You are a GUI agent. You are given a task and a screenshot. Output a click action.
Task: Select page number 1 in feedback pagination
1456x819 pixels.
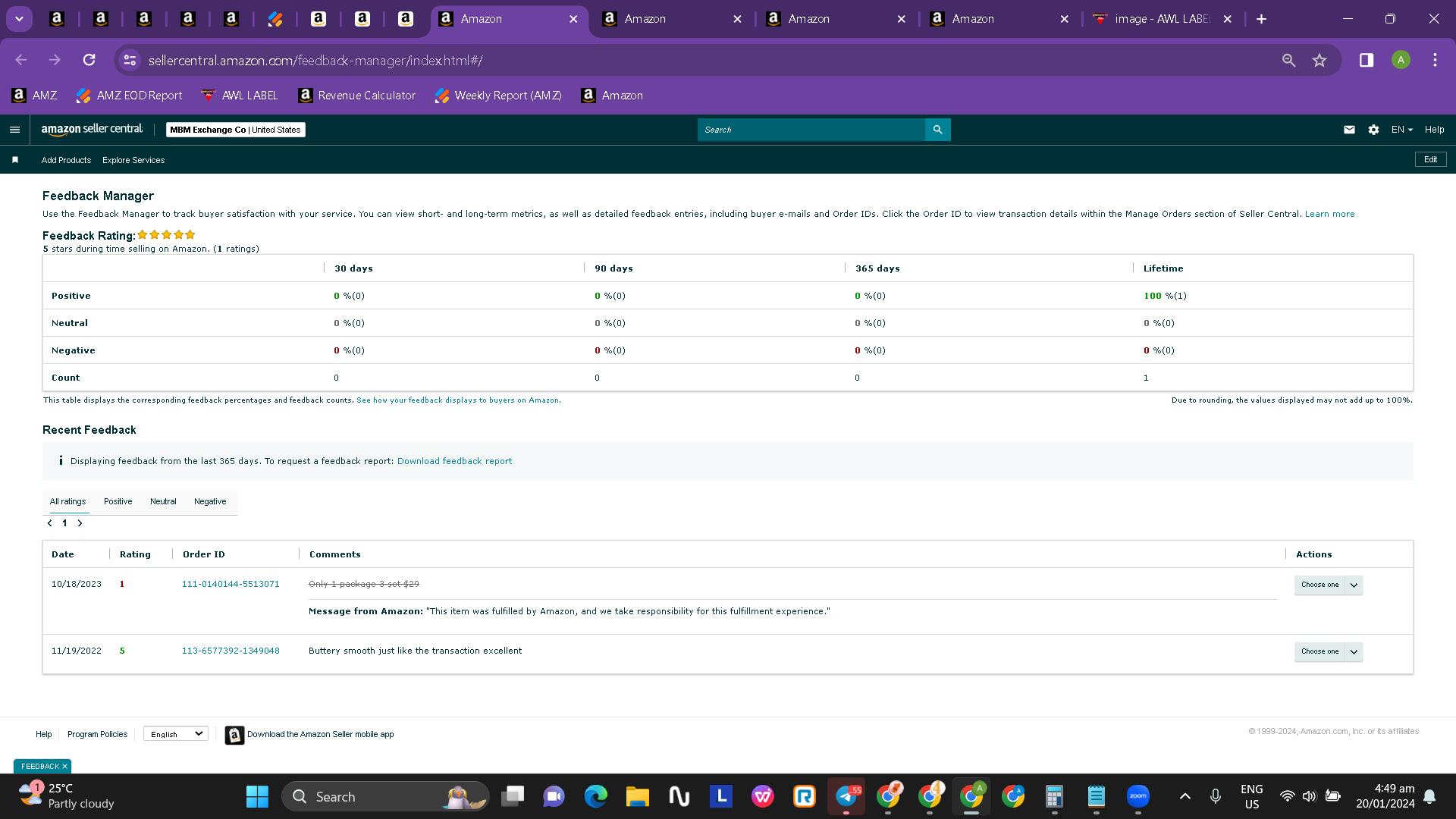(64, 523)
